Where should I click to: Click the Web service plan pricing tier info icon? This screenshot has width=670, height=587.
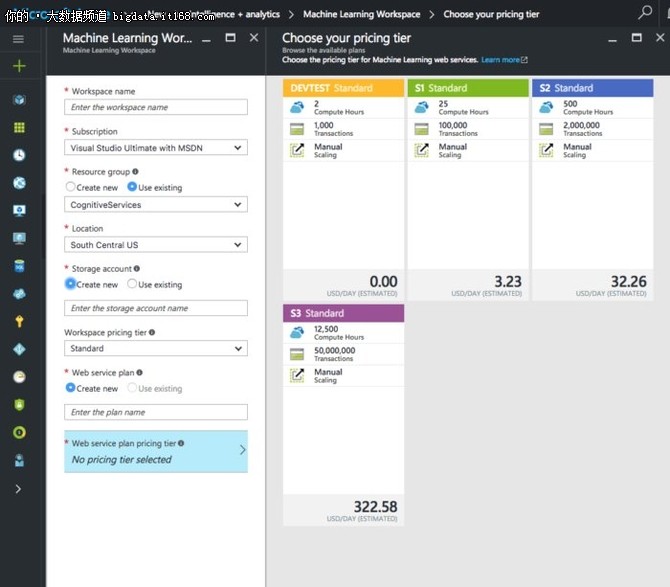[181, 443]
